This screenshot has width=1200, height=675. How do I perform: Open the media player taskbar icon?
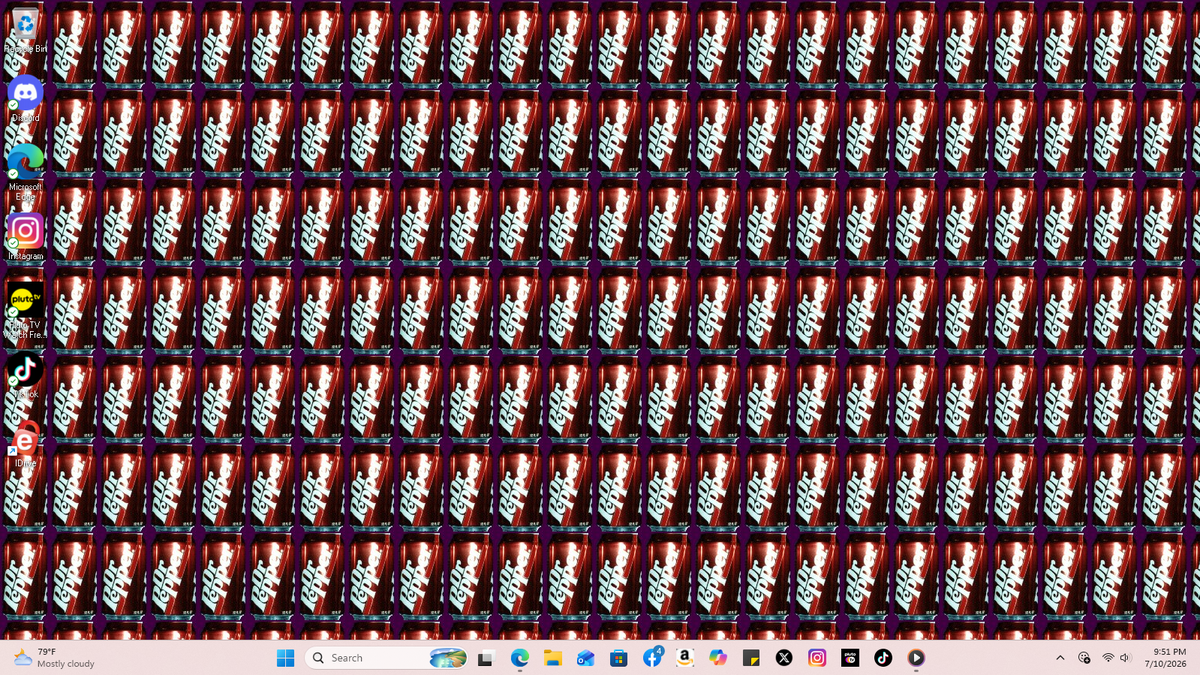tap(916, 658)
